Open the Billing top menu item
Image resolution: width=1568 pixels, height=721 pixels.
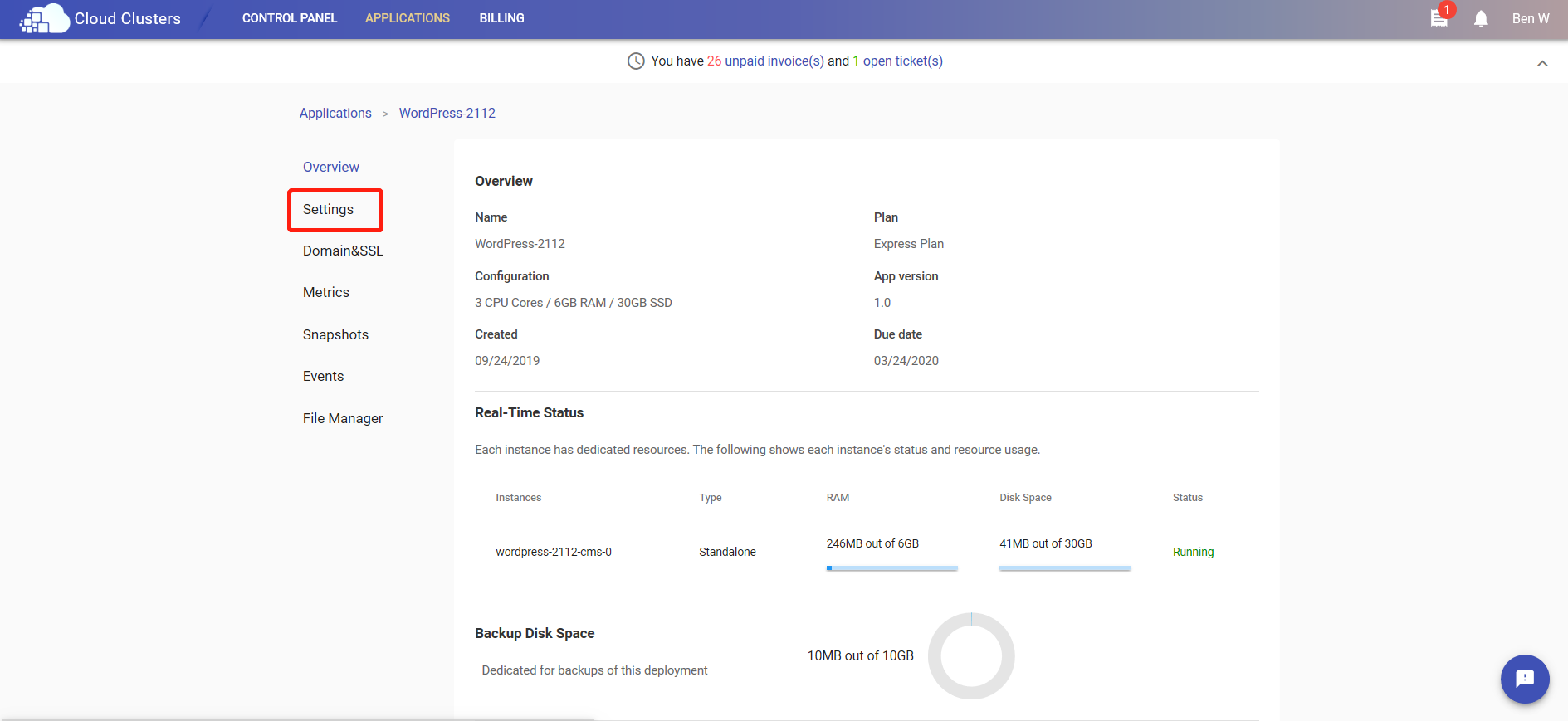click(501, 18)
